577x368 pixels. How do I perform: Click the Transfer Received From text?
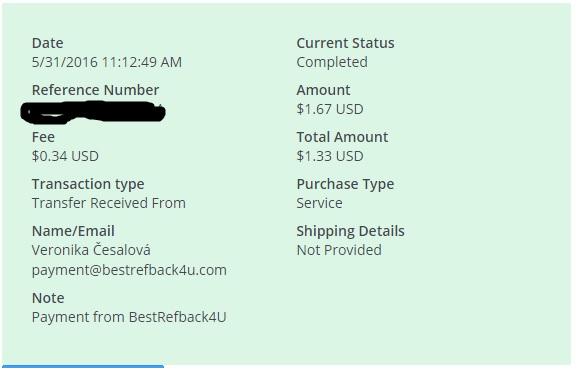pos(109,203)
